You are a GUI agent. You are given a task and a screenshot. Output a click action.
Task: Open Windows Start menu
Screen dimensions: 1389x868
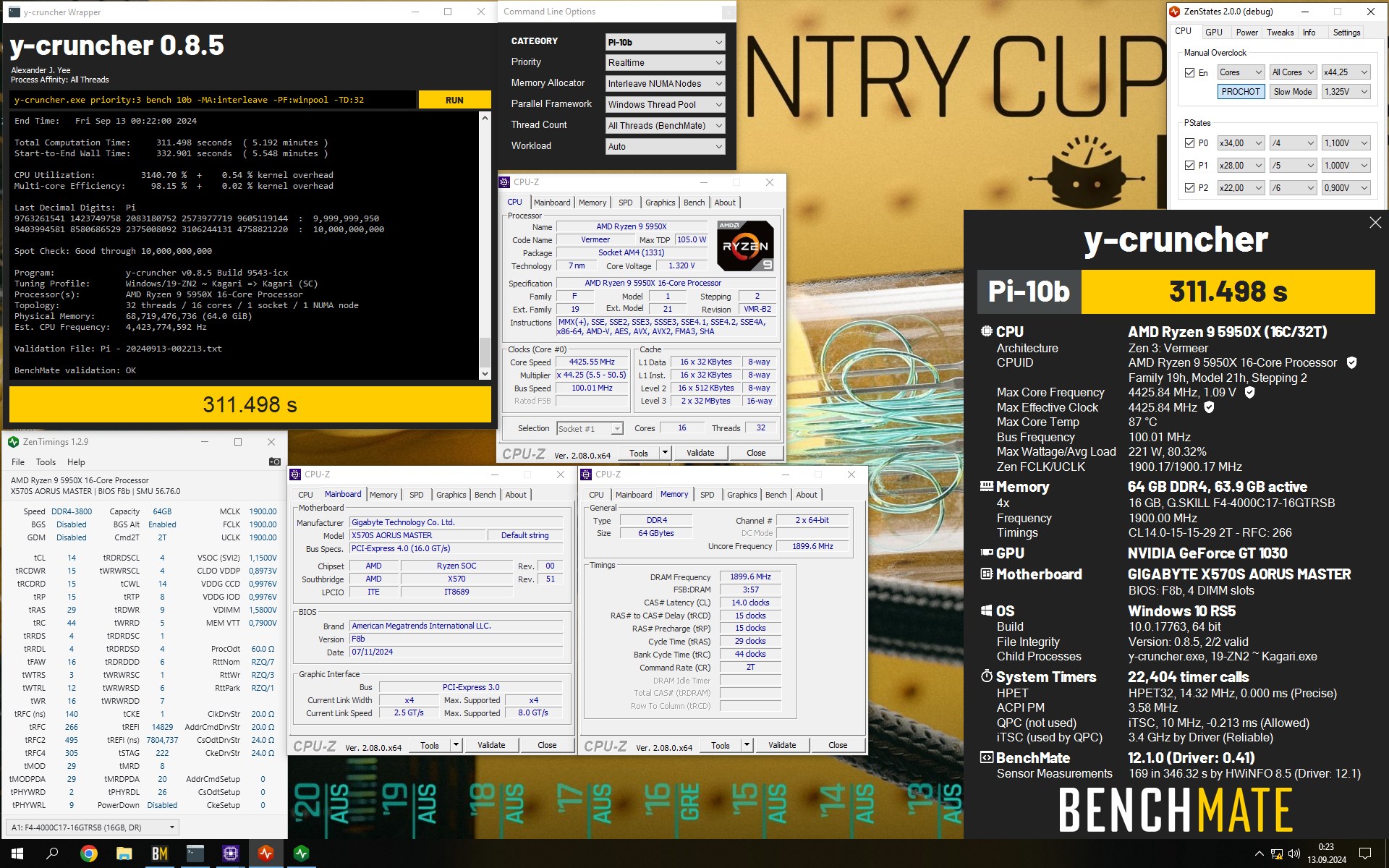[x=17, y=854]
